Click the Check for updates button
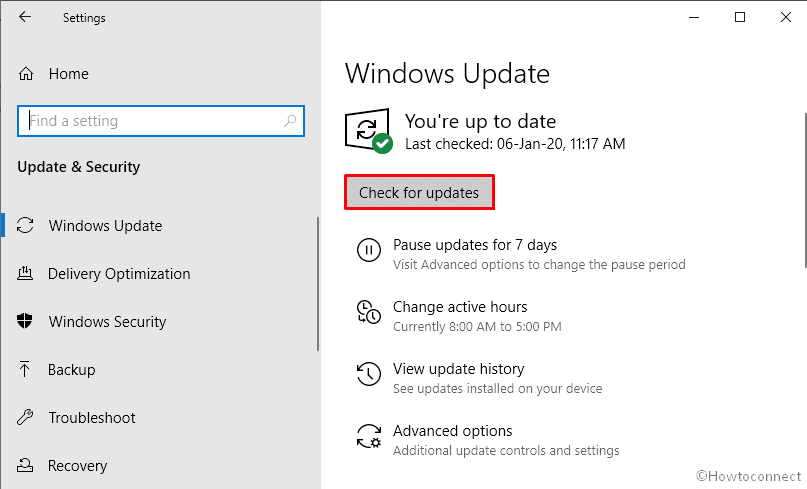Screen dimensions: 807x489 [x=419, y=193]
